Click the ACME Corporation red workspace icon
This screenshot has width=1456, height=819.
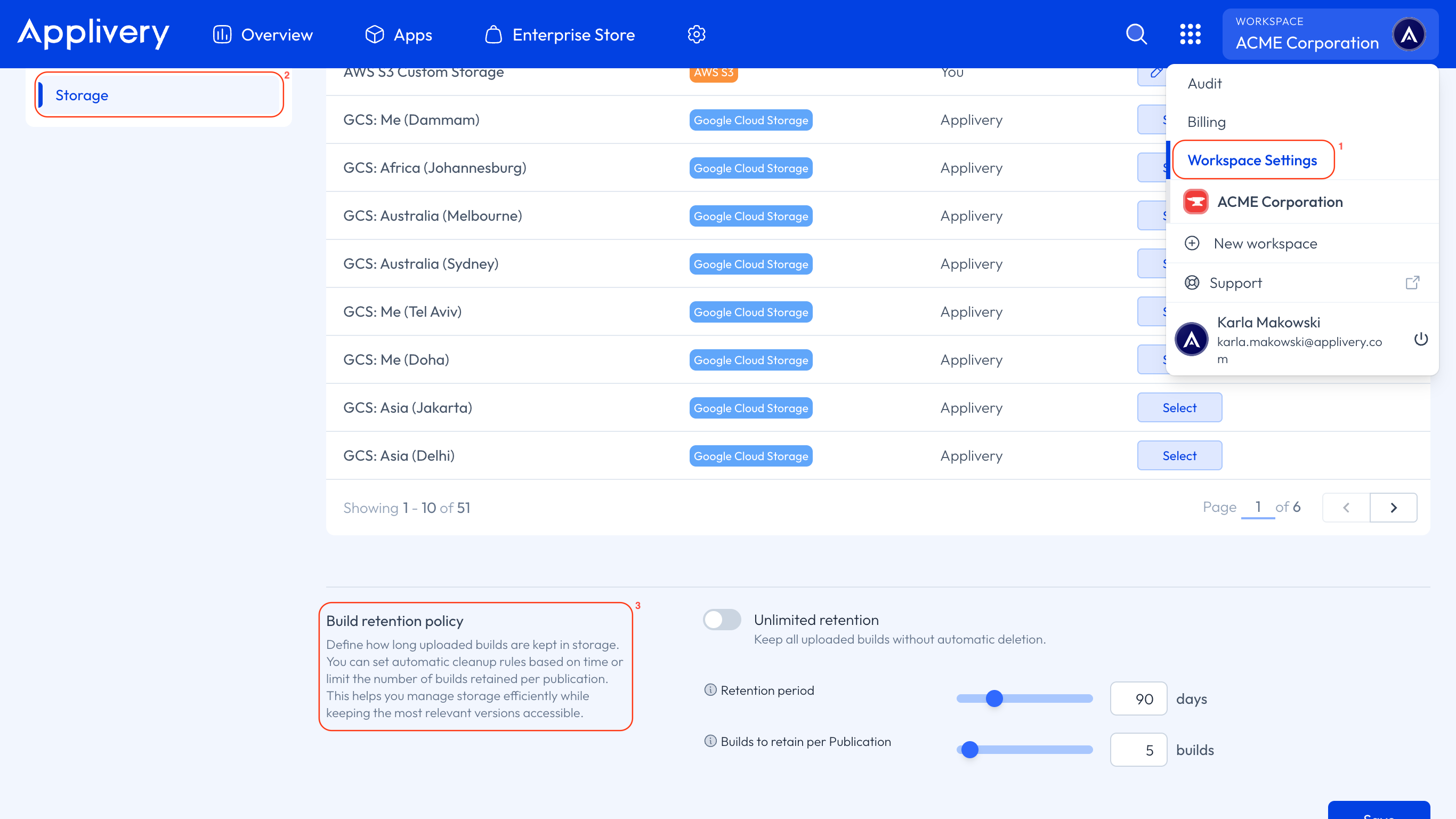tap(1195, 202)
